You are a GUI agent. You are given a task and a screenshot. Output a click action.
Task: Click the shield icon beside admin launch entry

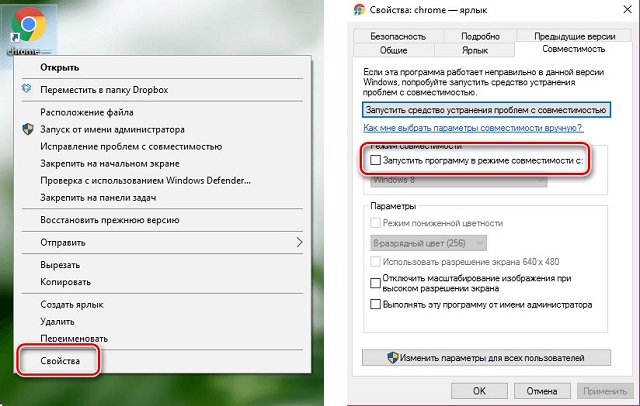pos(28,130)
